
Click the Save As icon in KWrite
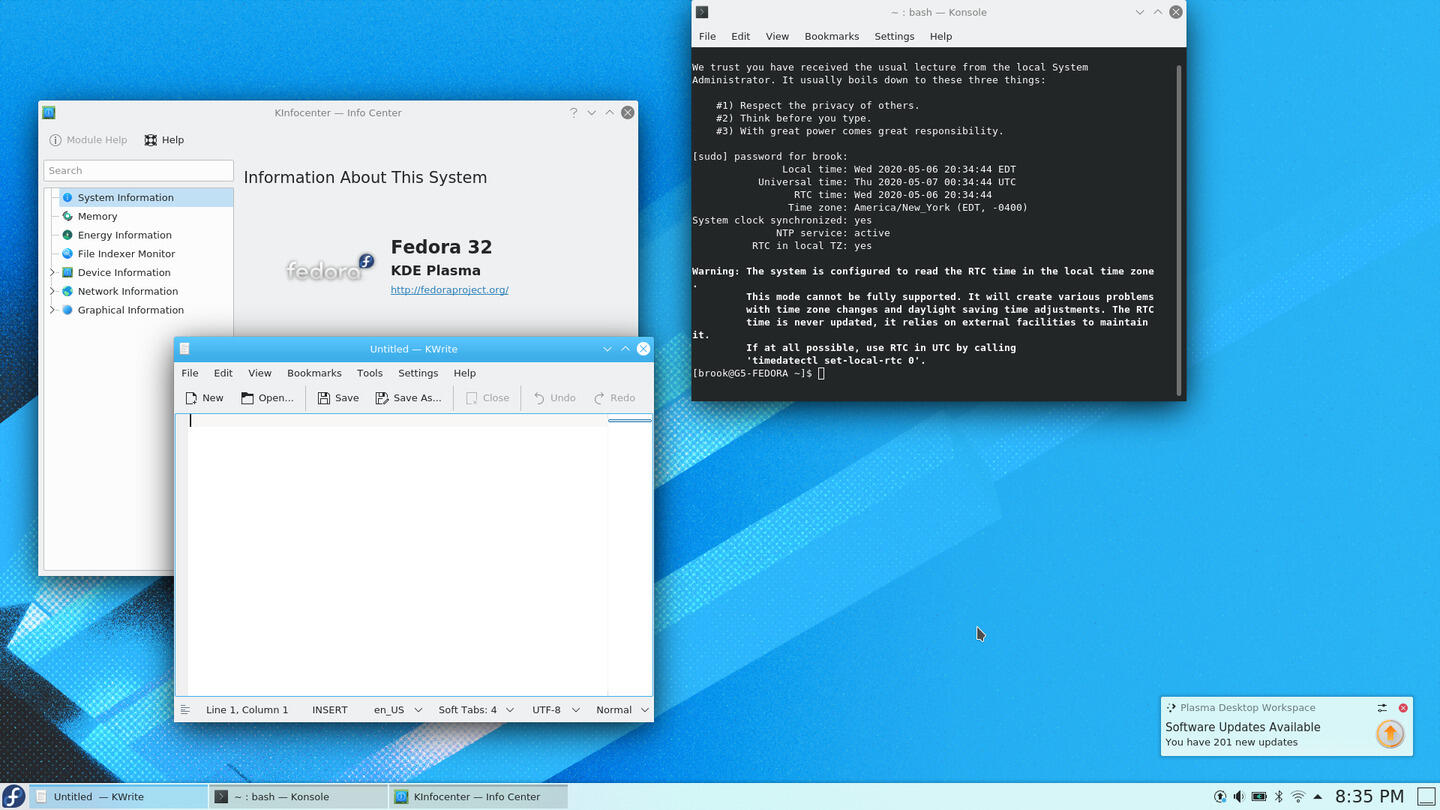tap(382, 398)
